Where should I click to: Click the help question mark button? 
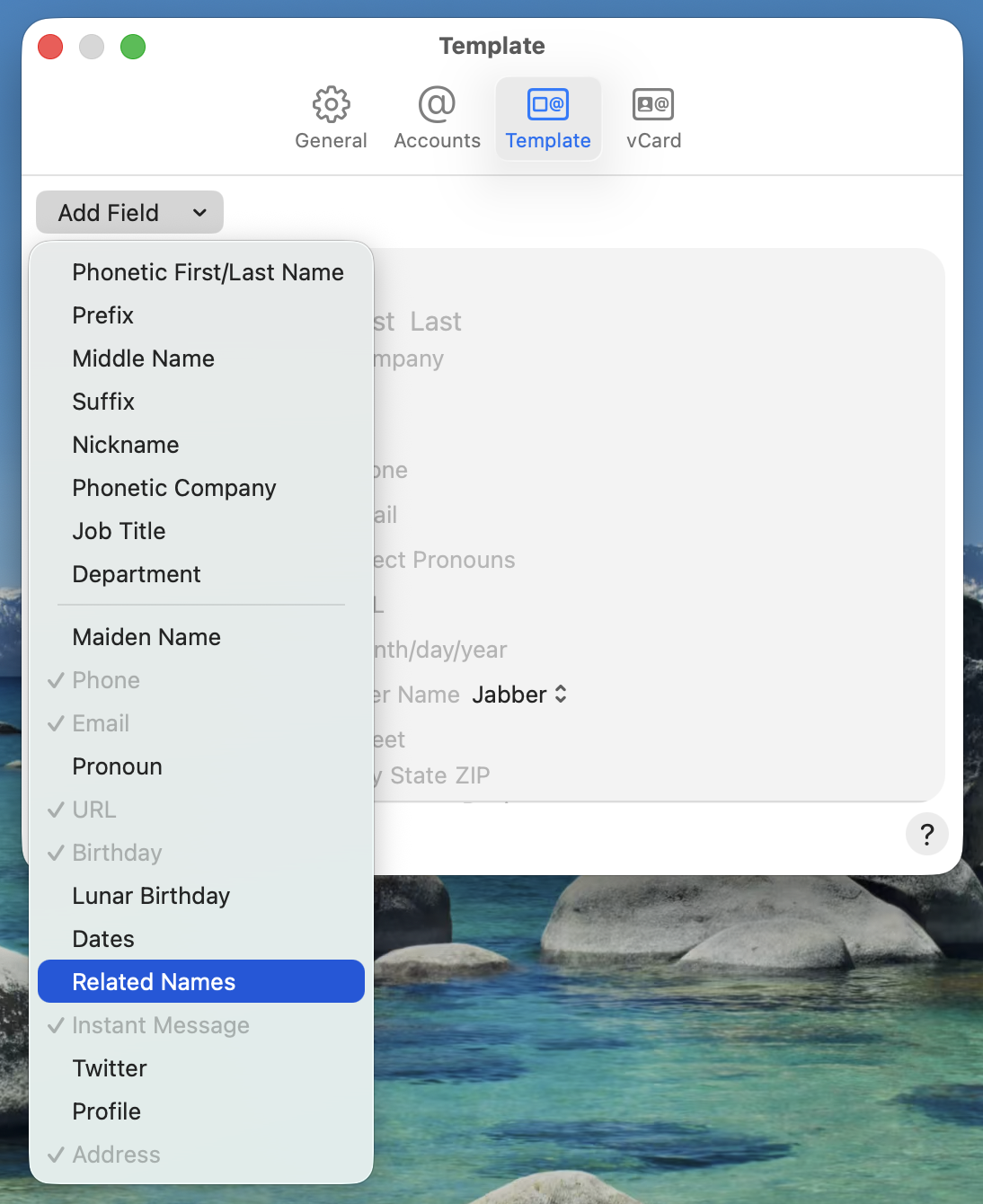926,835
